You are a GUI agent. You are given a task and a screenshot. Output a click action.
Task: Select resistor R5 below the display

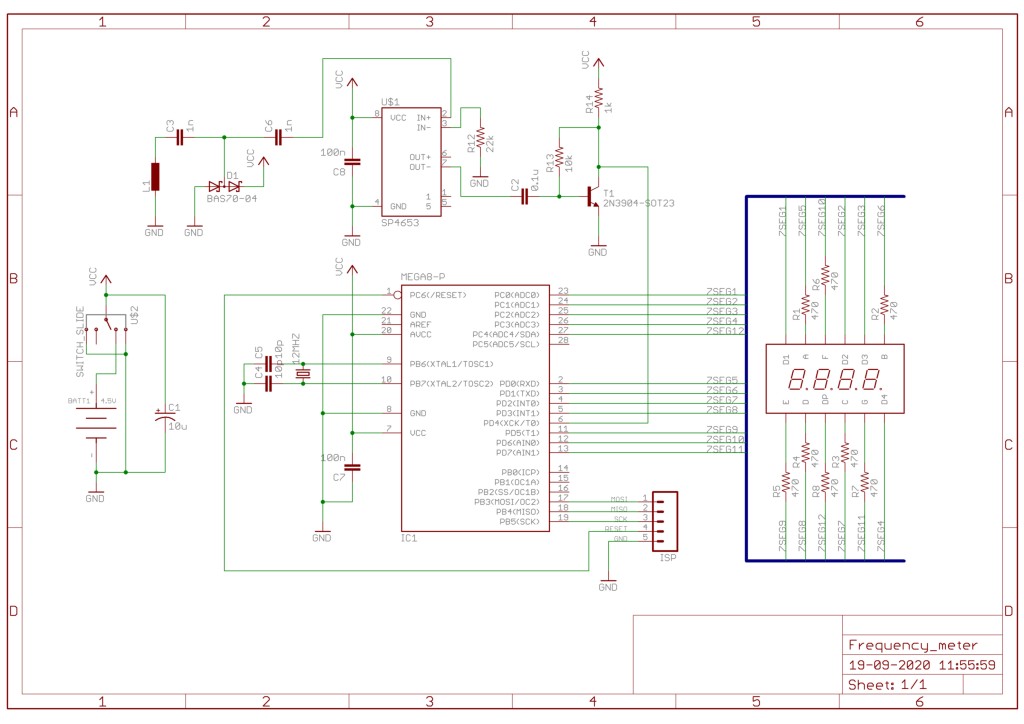coord(786,482)
